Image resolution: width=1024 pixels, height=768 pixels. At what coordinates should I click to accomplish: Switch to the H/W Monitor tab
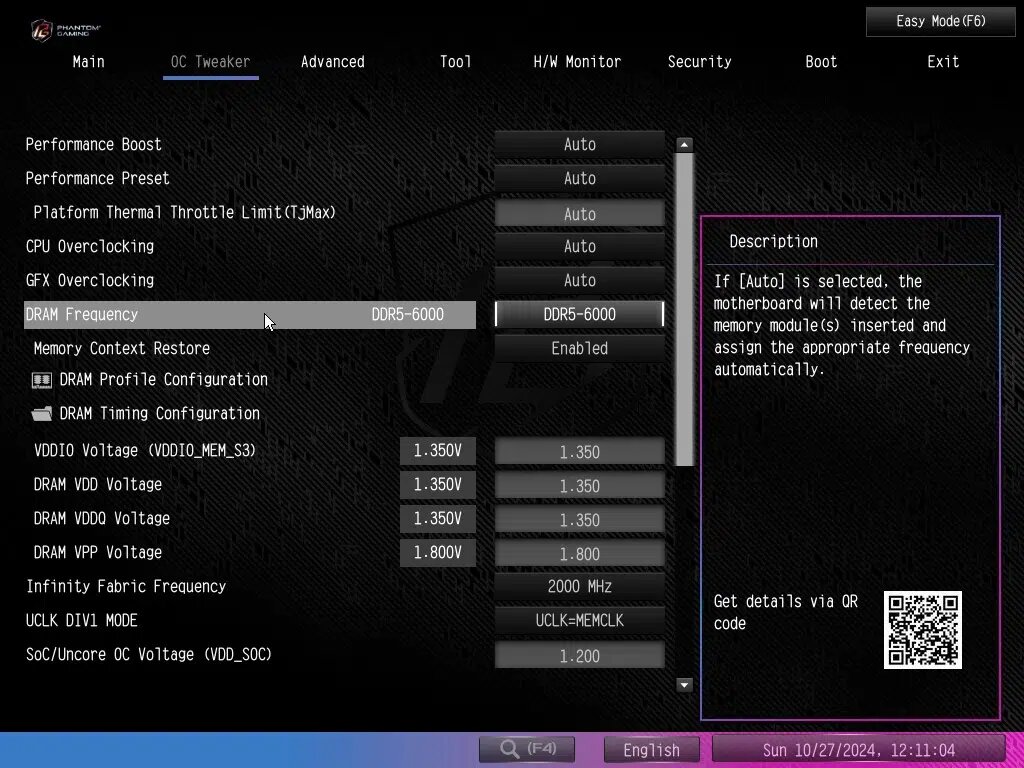point(577,62)
